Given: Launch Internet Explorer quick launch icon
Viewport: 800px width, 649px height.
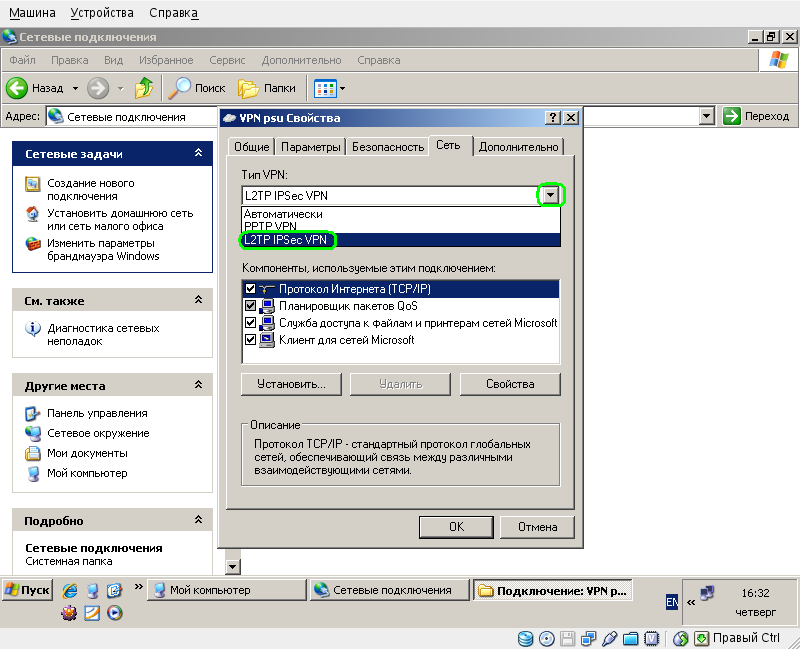Looking at the screenshot, I should [70, 590].
